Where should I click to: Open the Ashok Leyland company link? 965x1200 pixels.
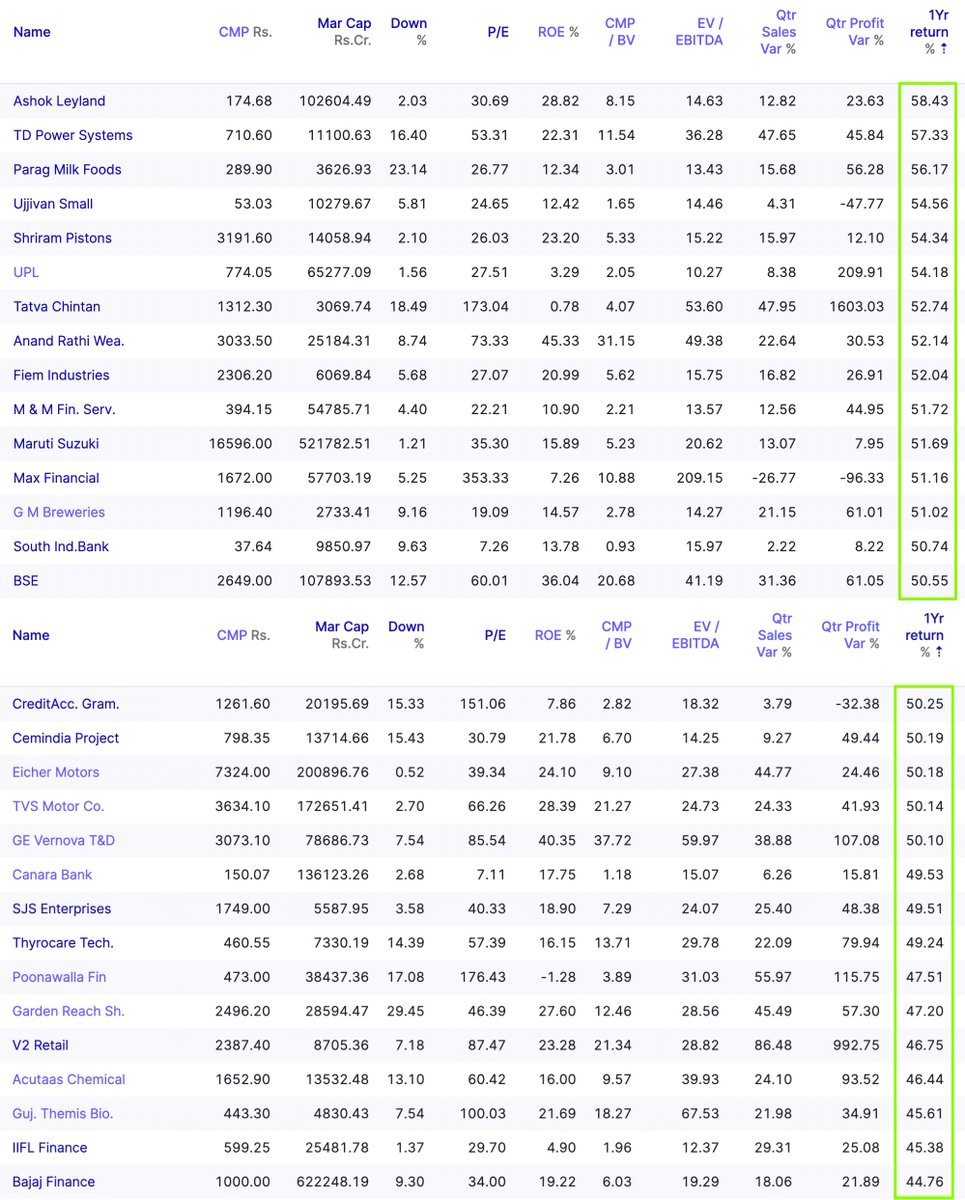point(59,101)
